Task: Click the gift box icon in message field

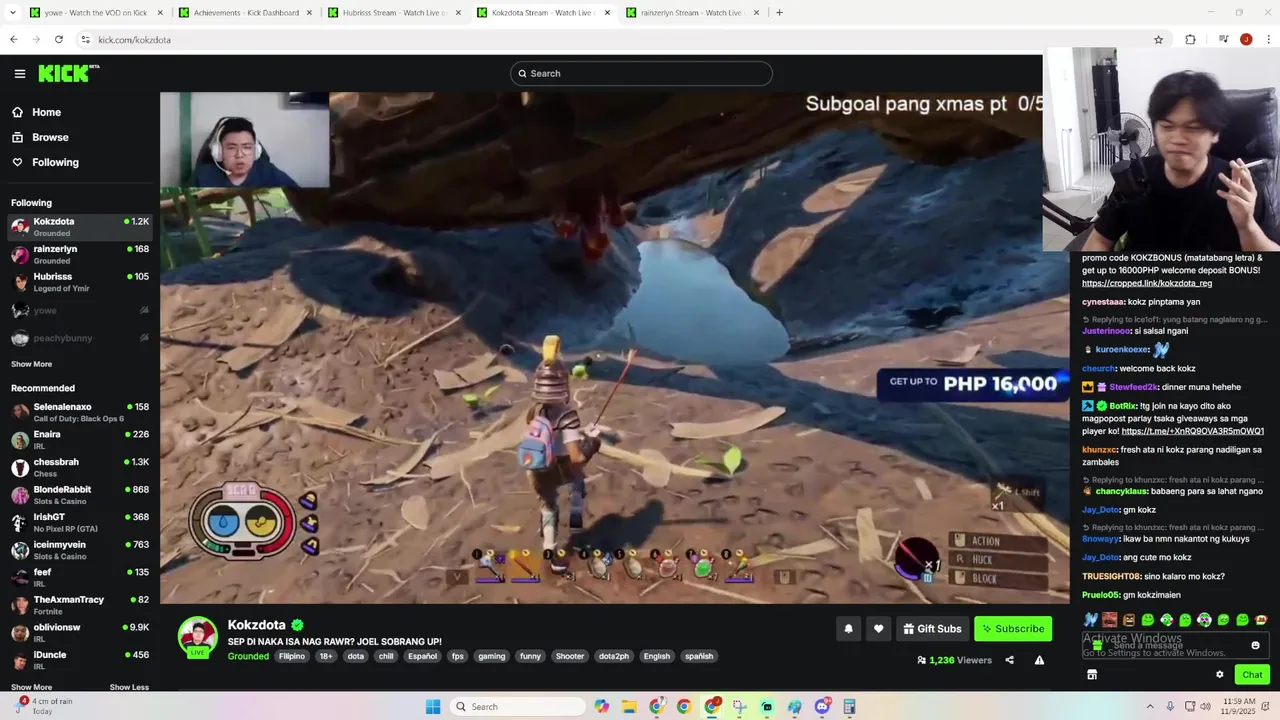Action: point(1097,645)
